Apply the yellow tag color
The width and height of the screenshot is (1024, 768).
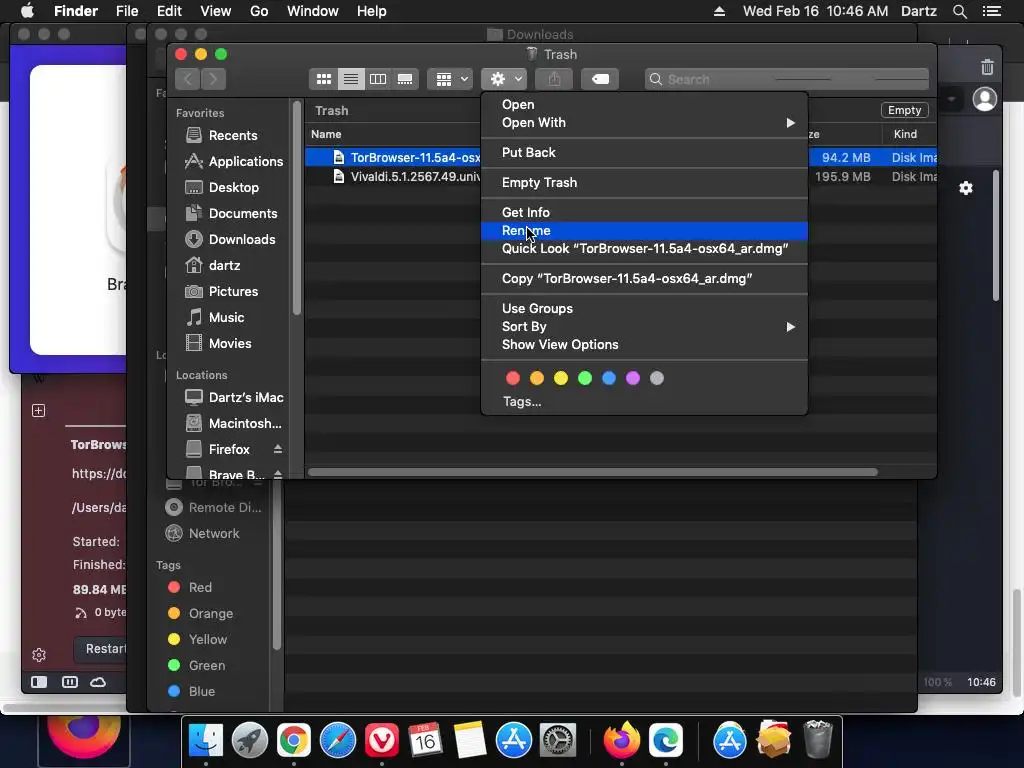561,378
